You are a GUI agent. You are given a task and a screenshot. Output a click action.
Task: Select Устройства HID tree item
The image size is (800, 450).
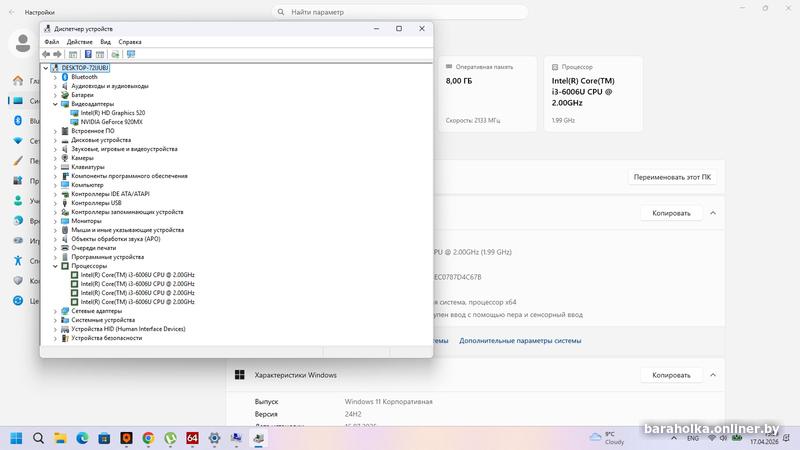[128, 329]
